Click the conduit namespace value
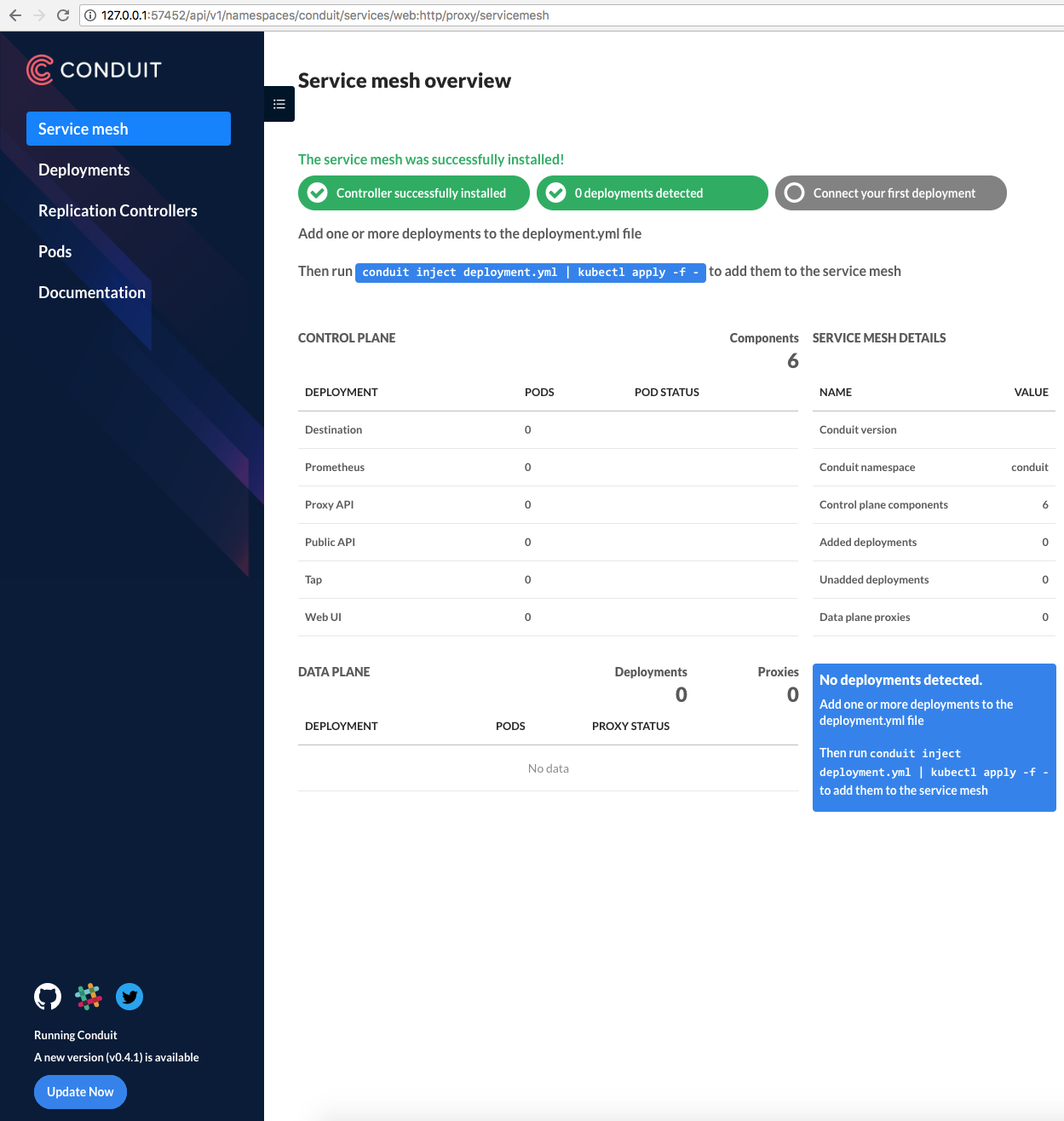Image resolution: width=1064 pixels, height=1121 pixels. (1029, 468)
